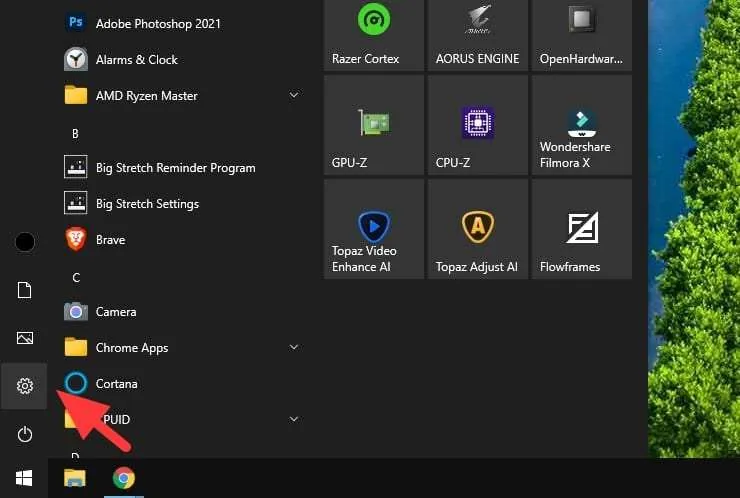Open Topaz Video Enhance AI tile
The width and height of the screenshot is (740, 498).
(374, 229)
